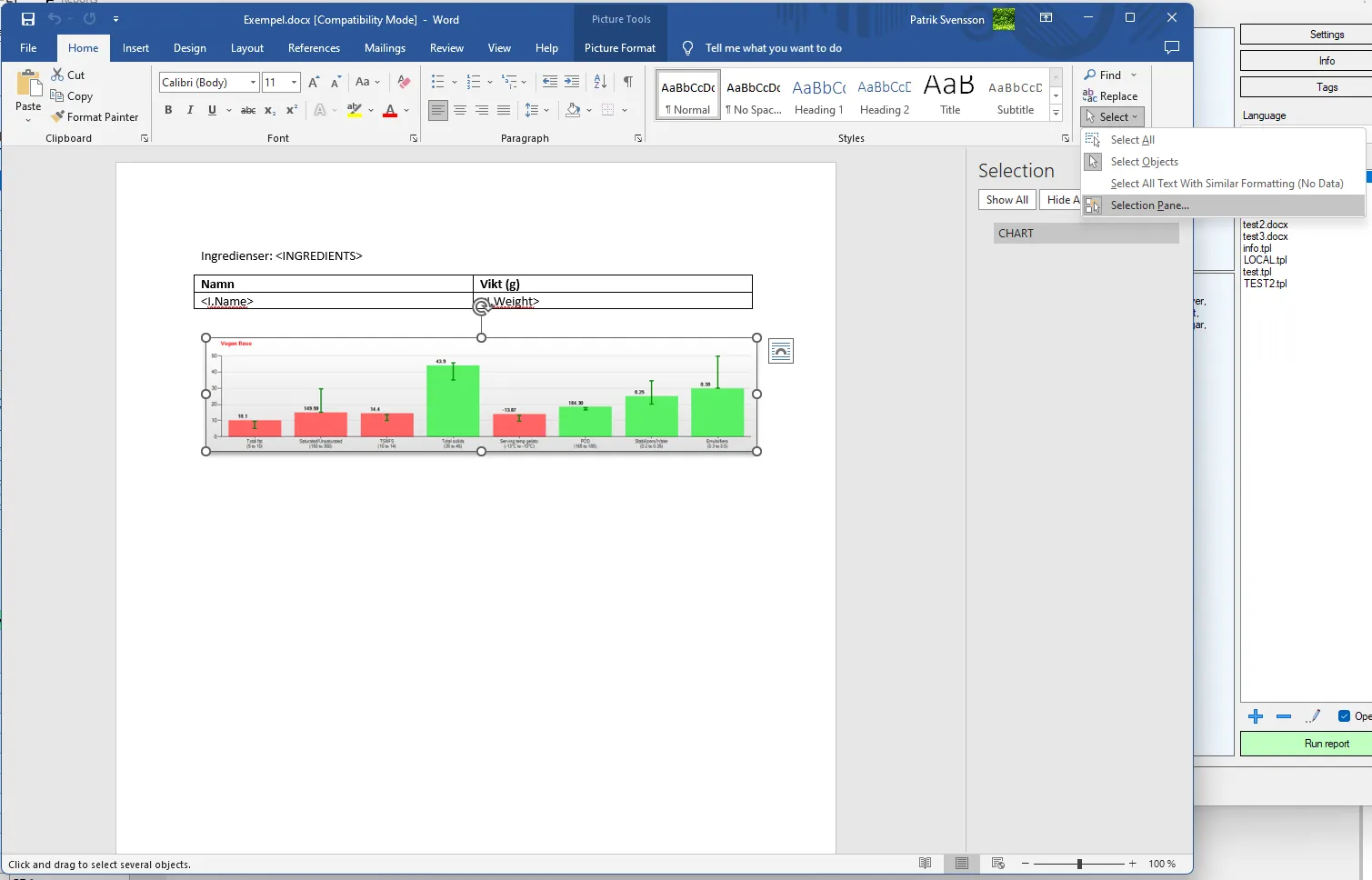Click the Sort A-Z icon
This screenshot has width=1372, height=880.
coord(600,82)
